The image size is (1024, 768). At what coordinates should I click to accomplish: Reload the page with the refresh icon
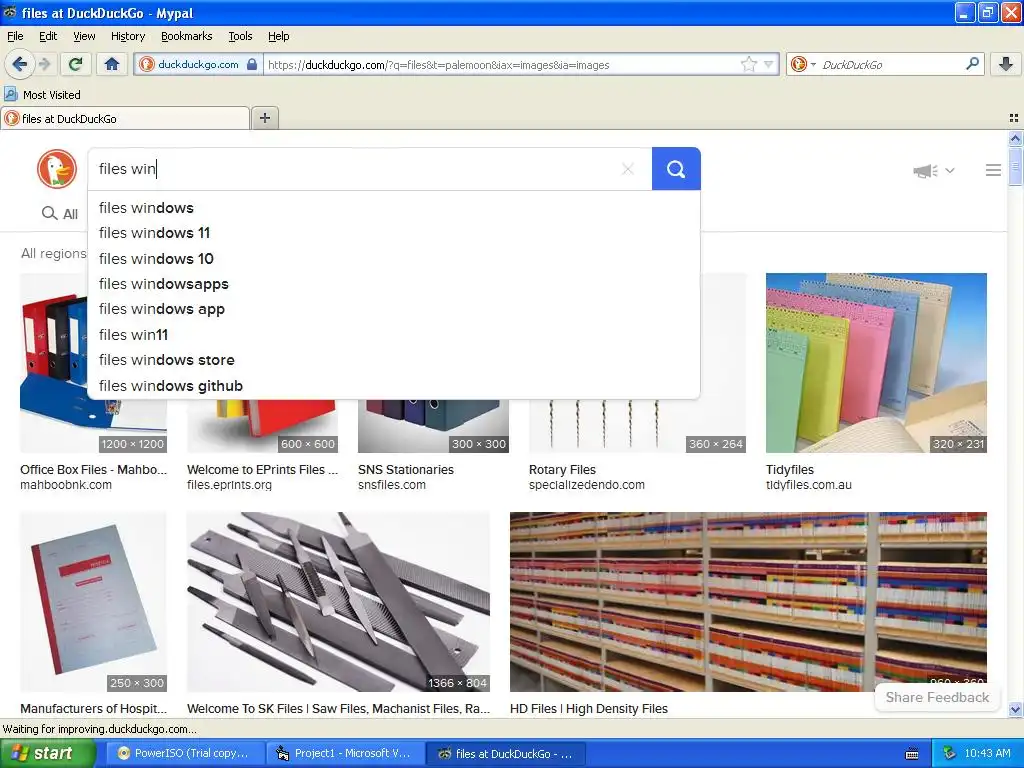pyautogui.click(x=76, y=64)
